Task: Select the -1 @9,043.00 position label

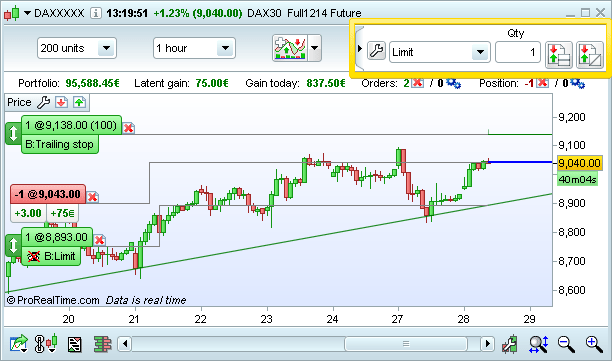Action: pyautogui.click(x=48, y=194)
